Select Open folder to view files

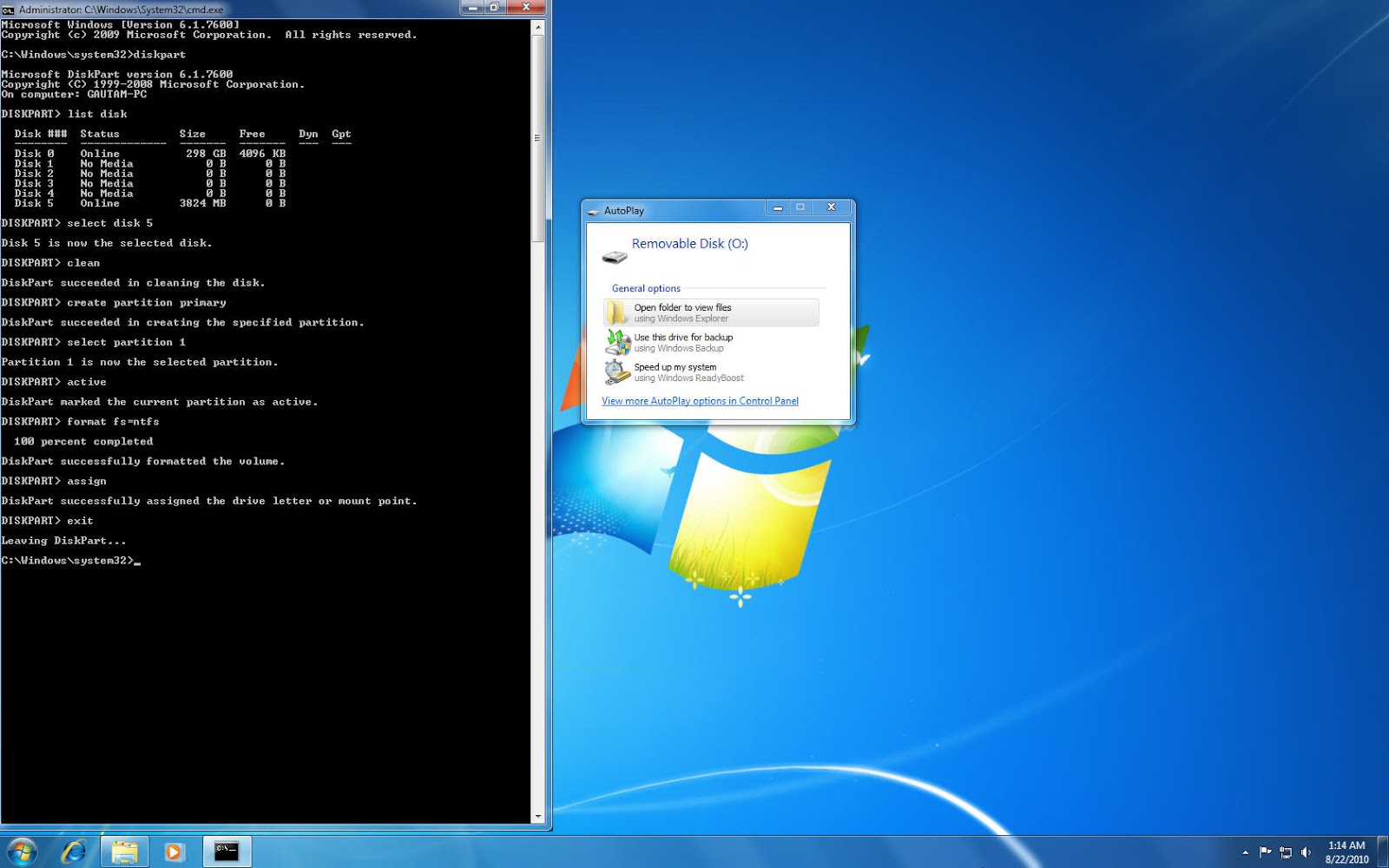pyautogui.click(x=711, y=312)
